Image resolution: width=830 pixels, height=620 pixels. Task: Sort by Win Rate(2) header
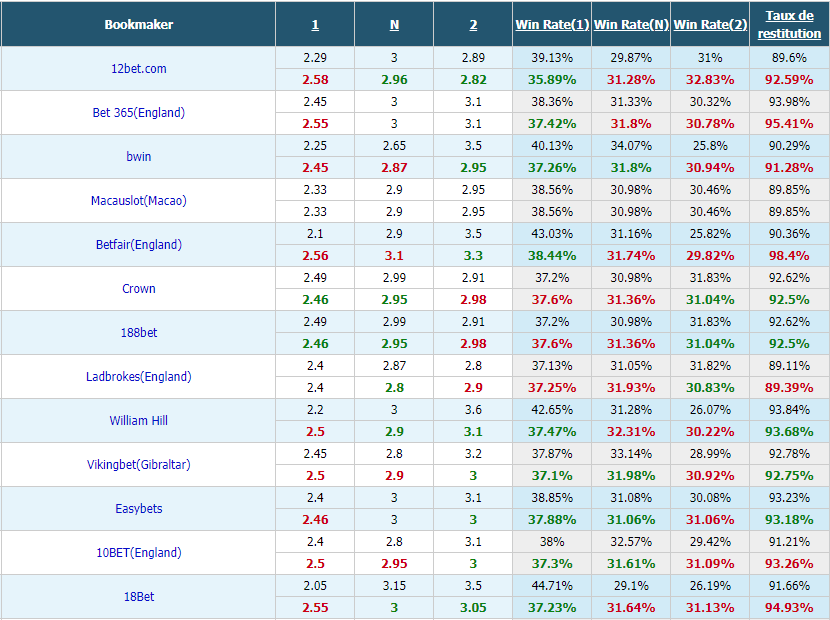710,24
